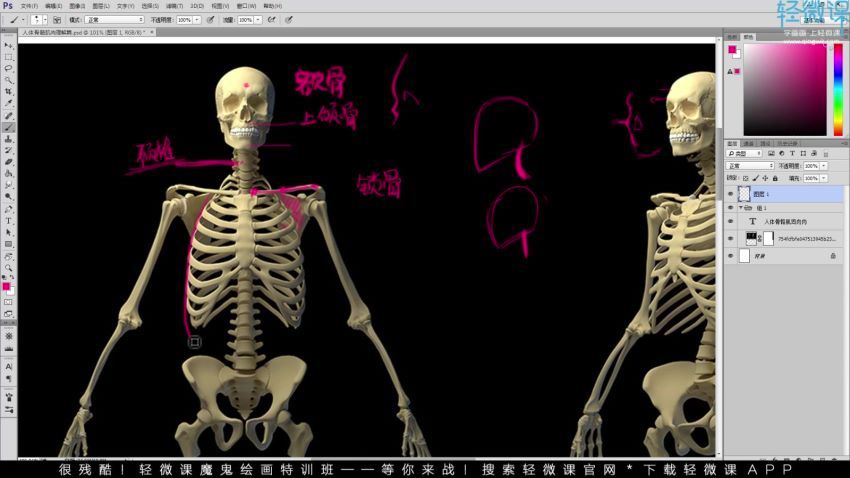
Task: Toggle lock image pixels brush icon
Action: click(756, 178)
